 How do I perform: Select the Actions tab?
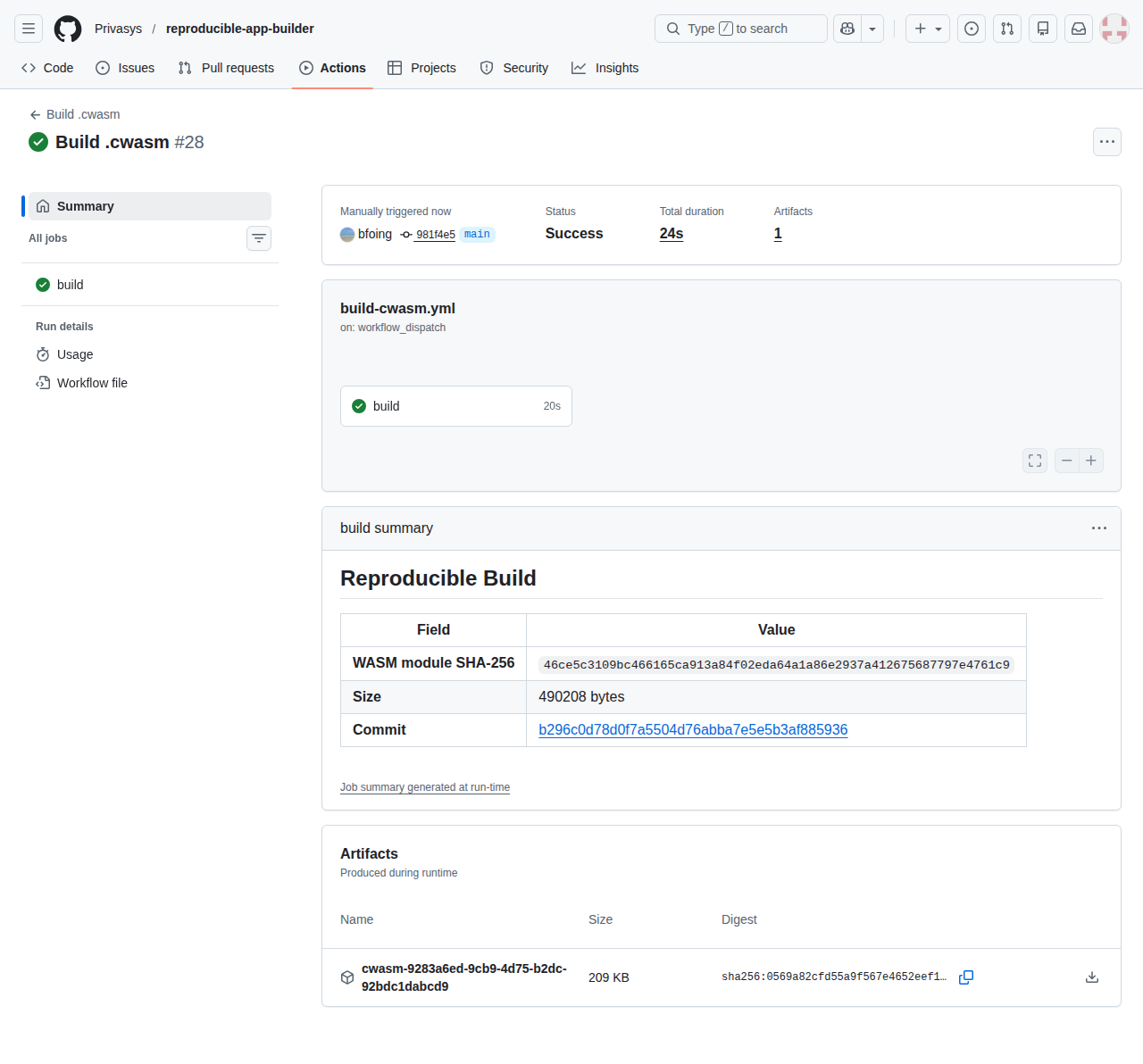(x=332, y=68)
